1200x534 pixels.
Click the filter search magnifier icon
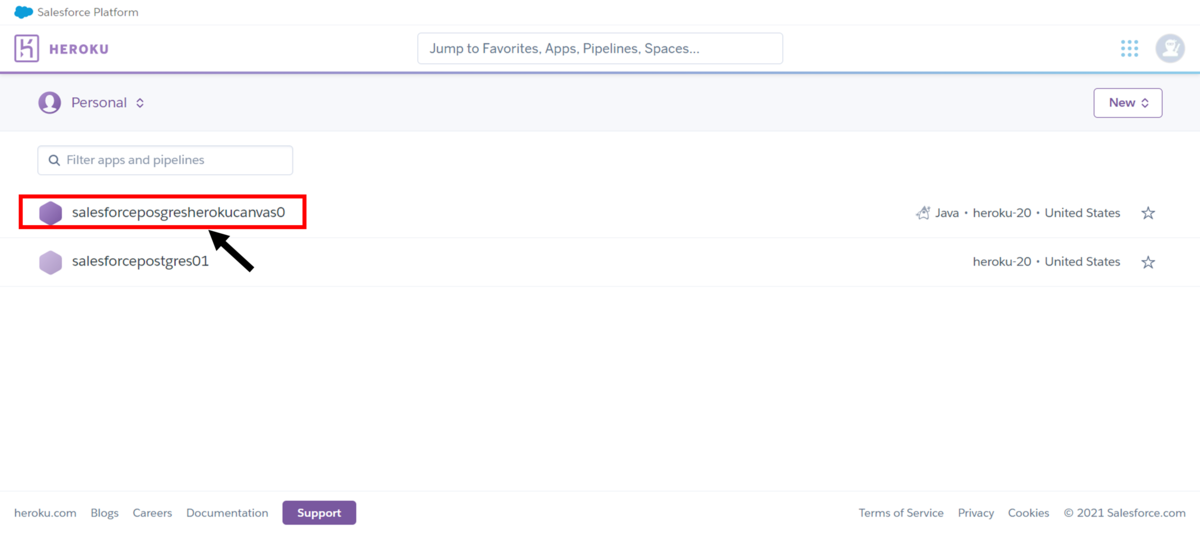pyautogui.click(x=54, y=160)
